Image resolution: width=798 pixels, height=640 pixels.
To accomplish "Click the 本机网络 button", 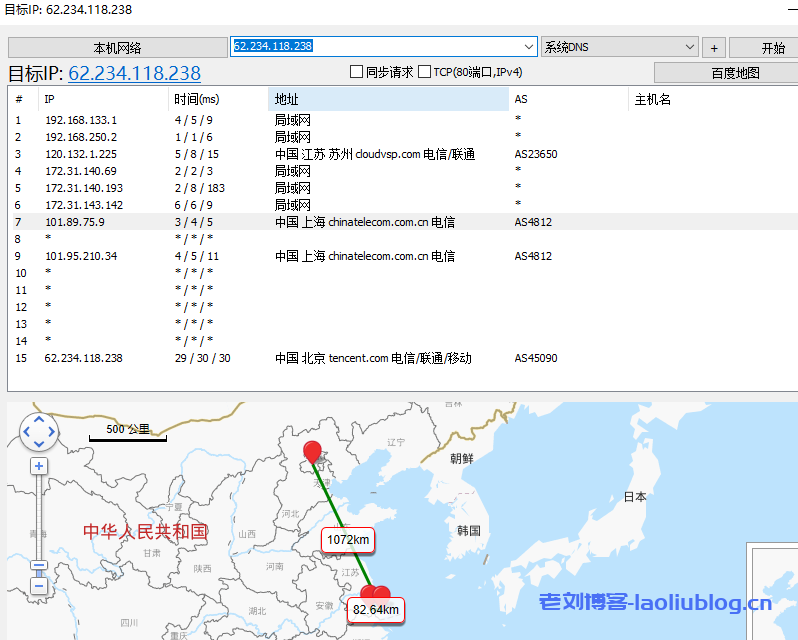I will coord(118,48).
